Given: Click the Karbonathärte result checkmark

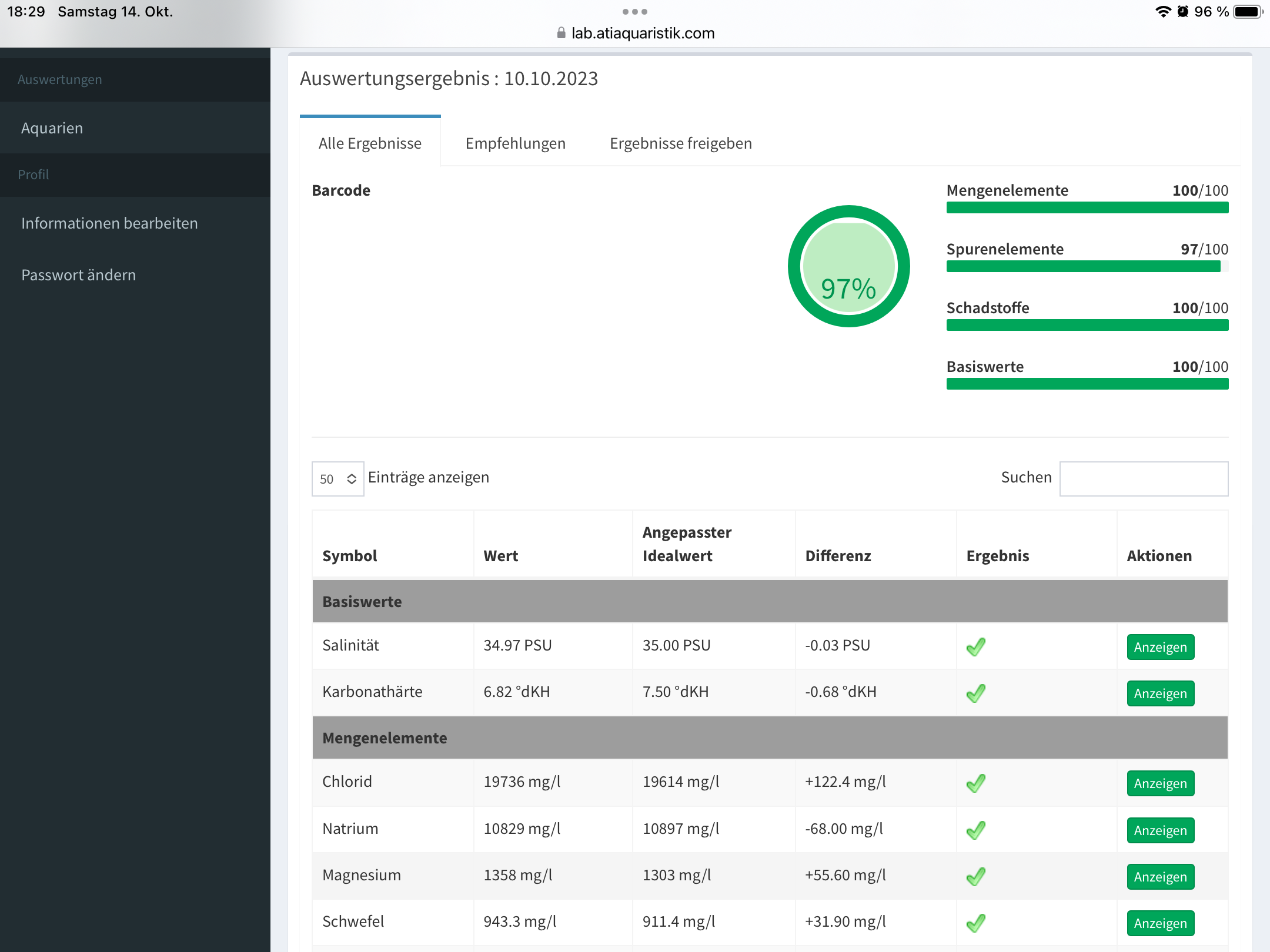Looking at the screenshot, I should [976, 693].
